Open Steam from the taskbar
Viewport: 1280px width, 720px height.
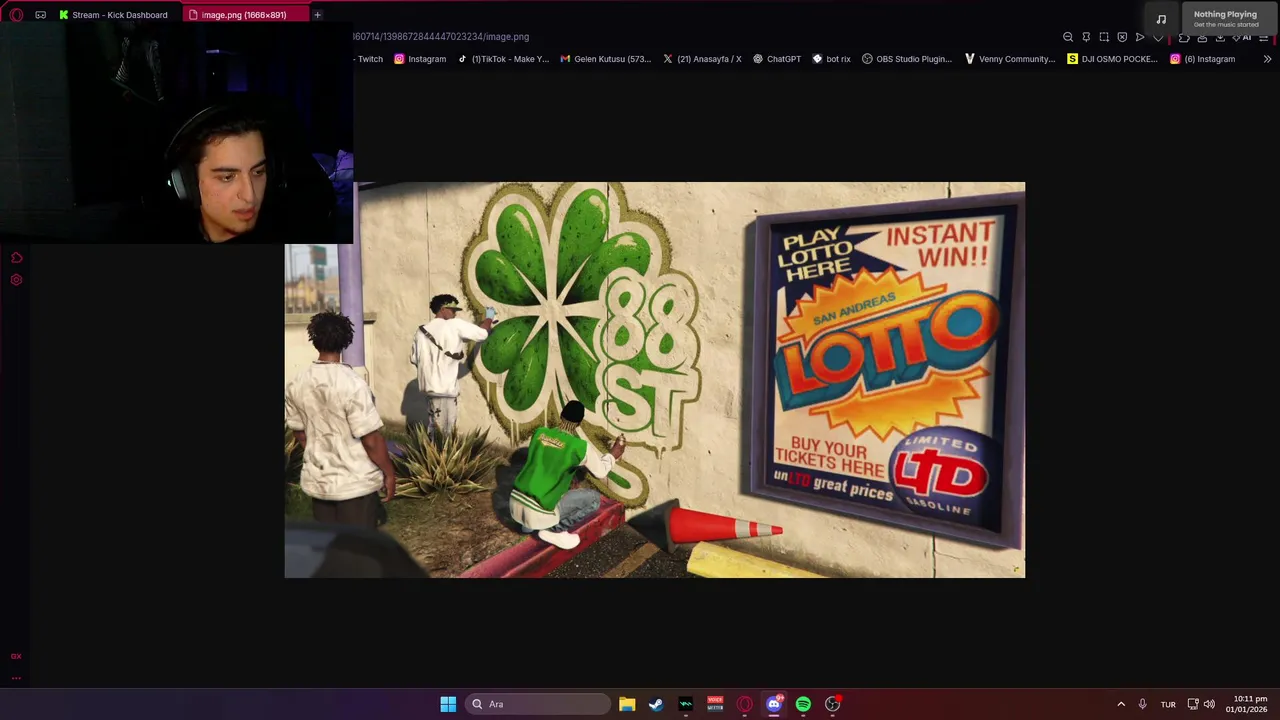[656, 704]
